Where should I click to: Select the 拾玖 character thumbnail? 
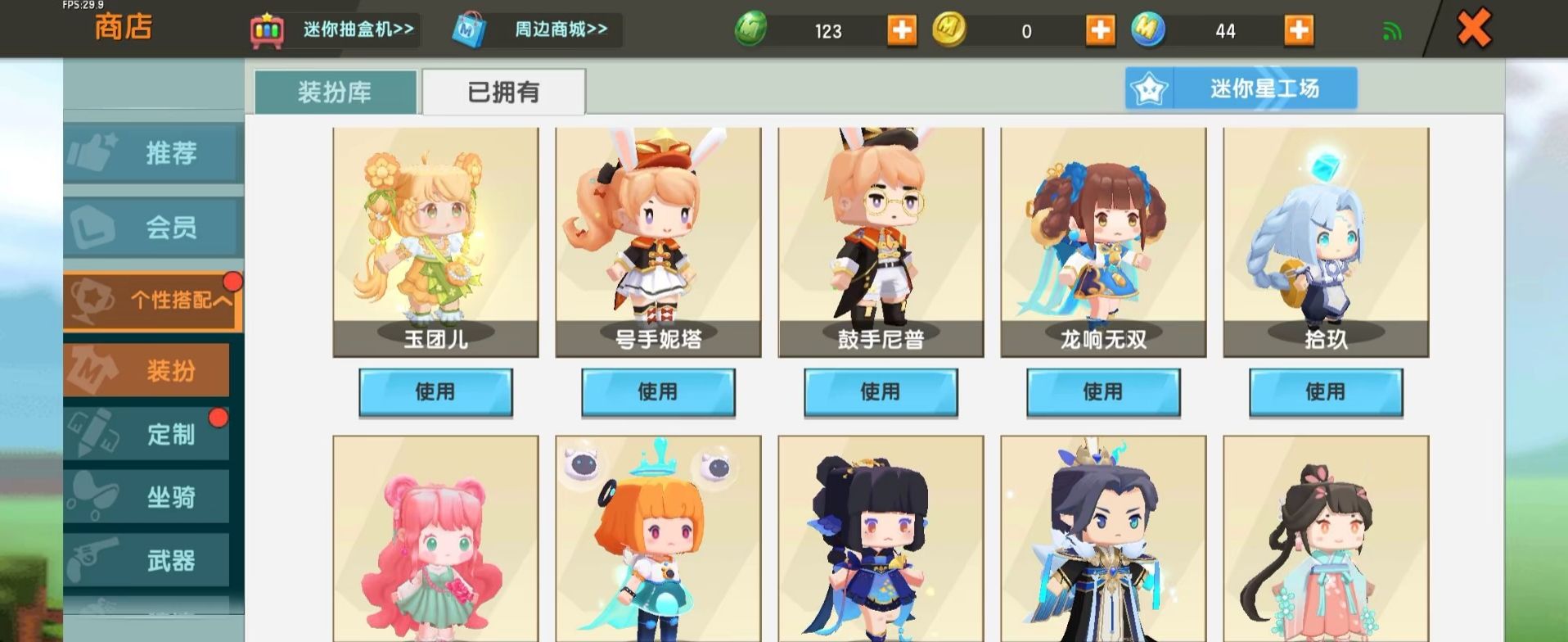[x=1326, y=242]
